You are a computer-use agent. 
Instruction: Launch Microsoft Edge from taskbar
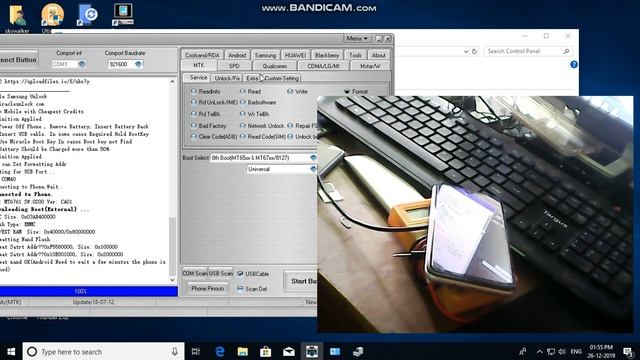tap(220, 351)
